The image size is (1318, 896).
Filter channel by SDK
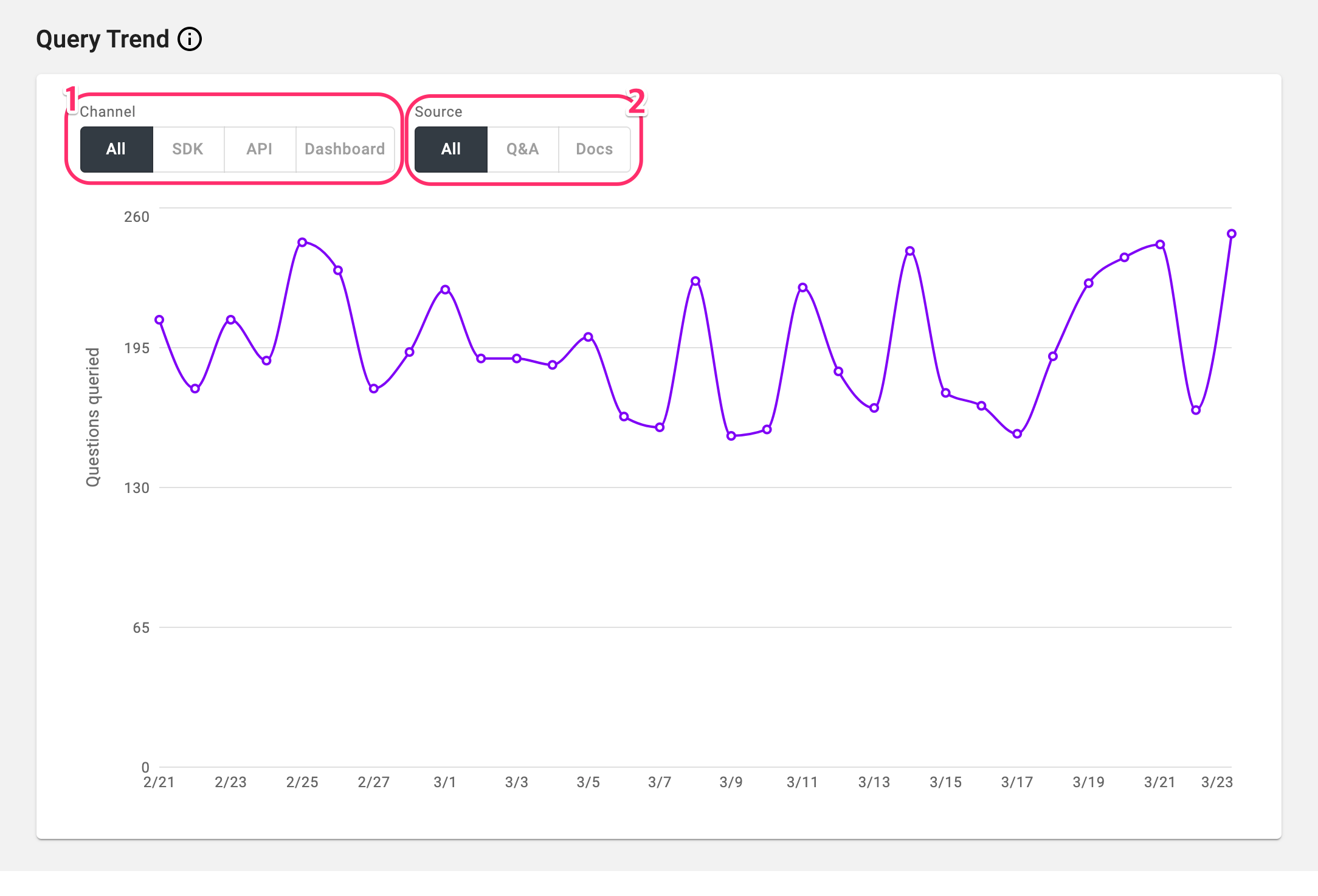point(188,150)
